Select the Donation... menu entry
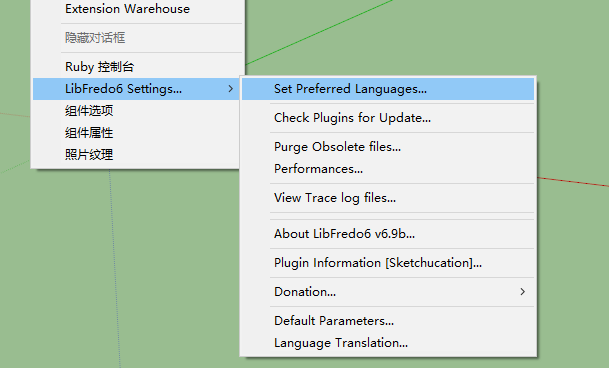609x368 pixels. tap(388, 292)
